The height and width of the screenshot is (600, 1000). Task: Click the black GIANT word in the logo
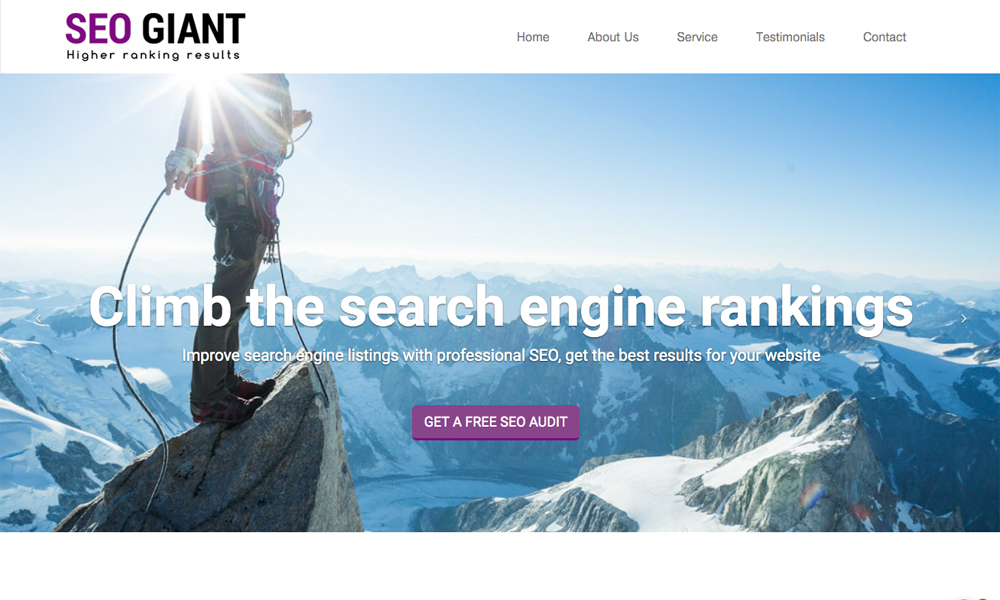193,29
